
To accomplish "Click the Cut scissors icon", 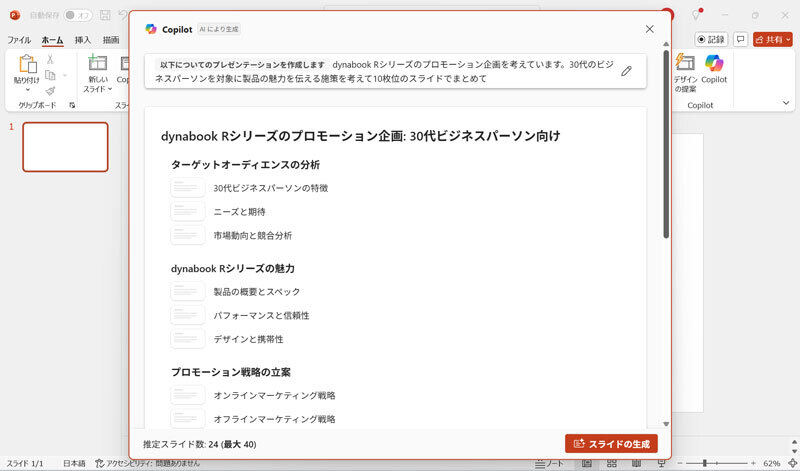I will point(50,59).
